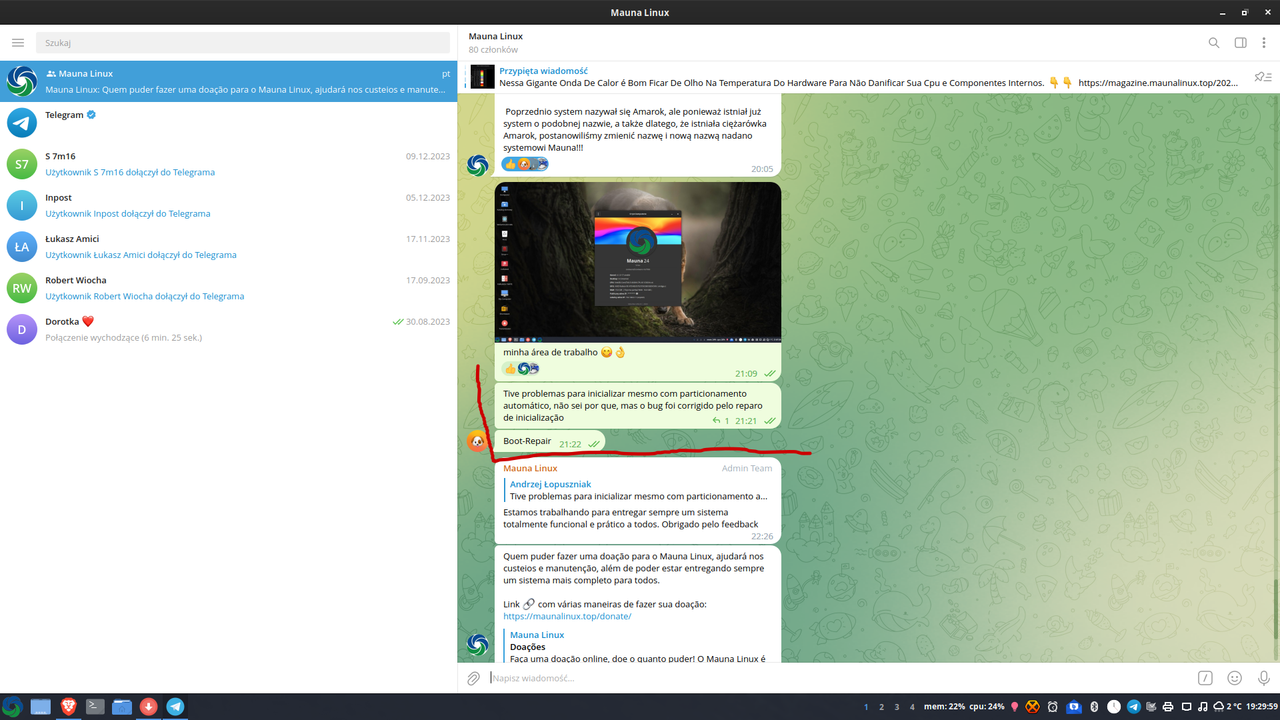The image size is (1280, 720).
Task: Open the Doações link preview
Action: [640, 646]
